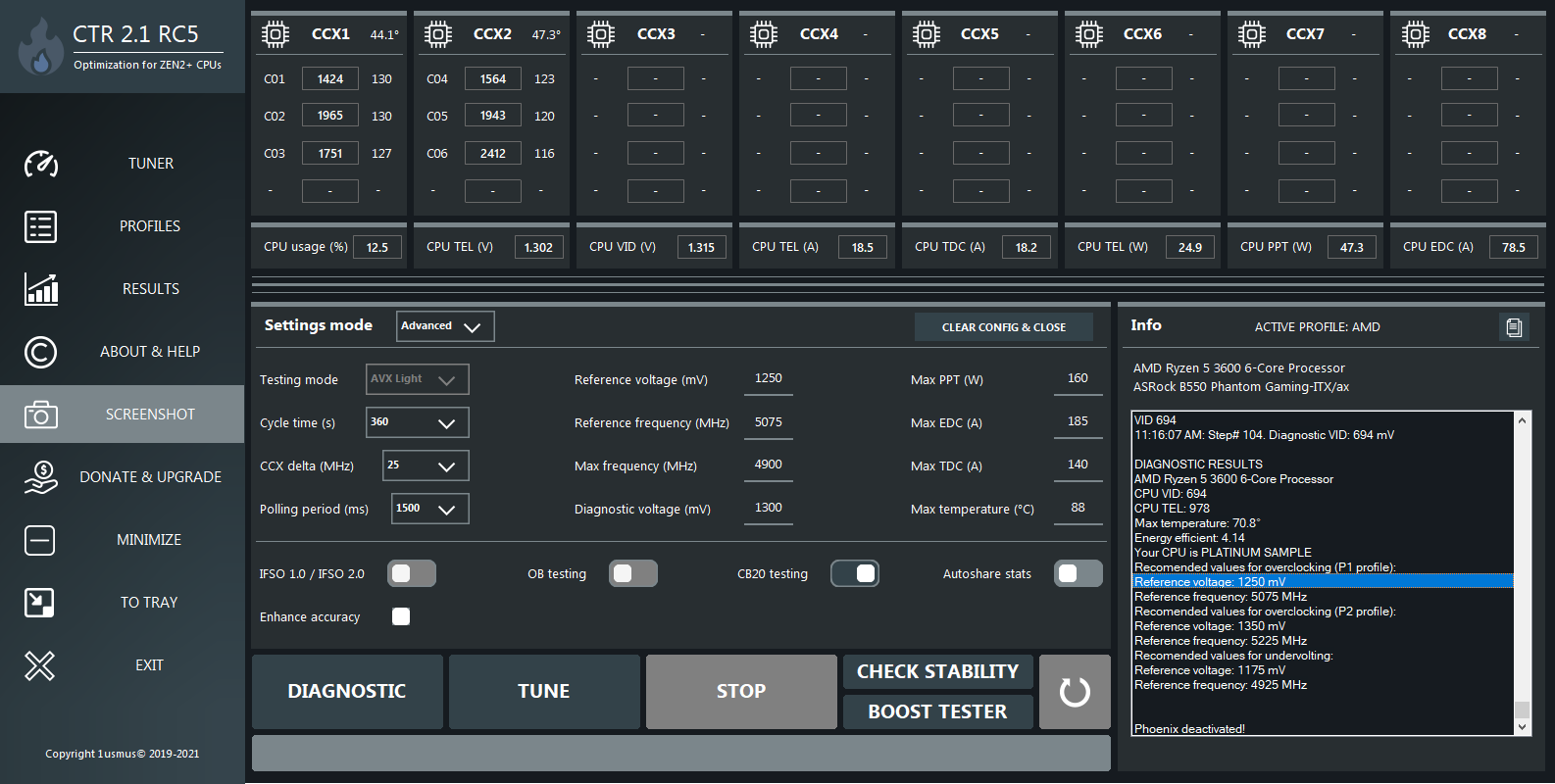The height and width of the screenshot is (784, 1555).
Task: Take a screenshot with the camera icon
Action: (40, 415)
